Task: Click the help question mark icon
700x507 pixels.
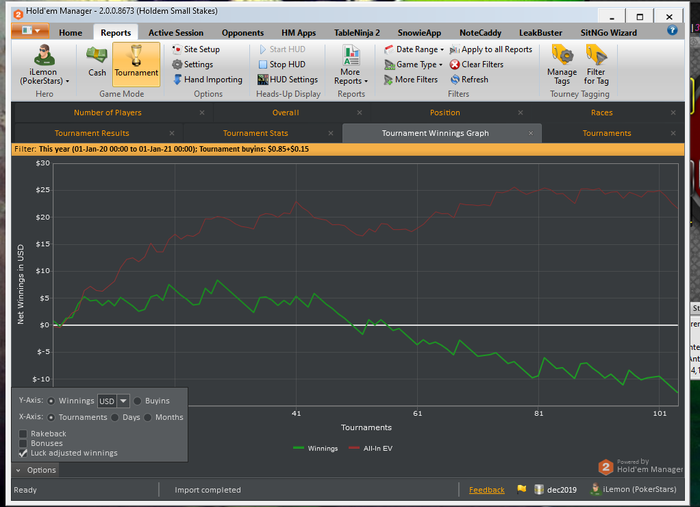Action: pos(672,30)
